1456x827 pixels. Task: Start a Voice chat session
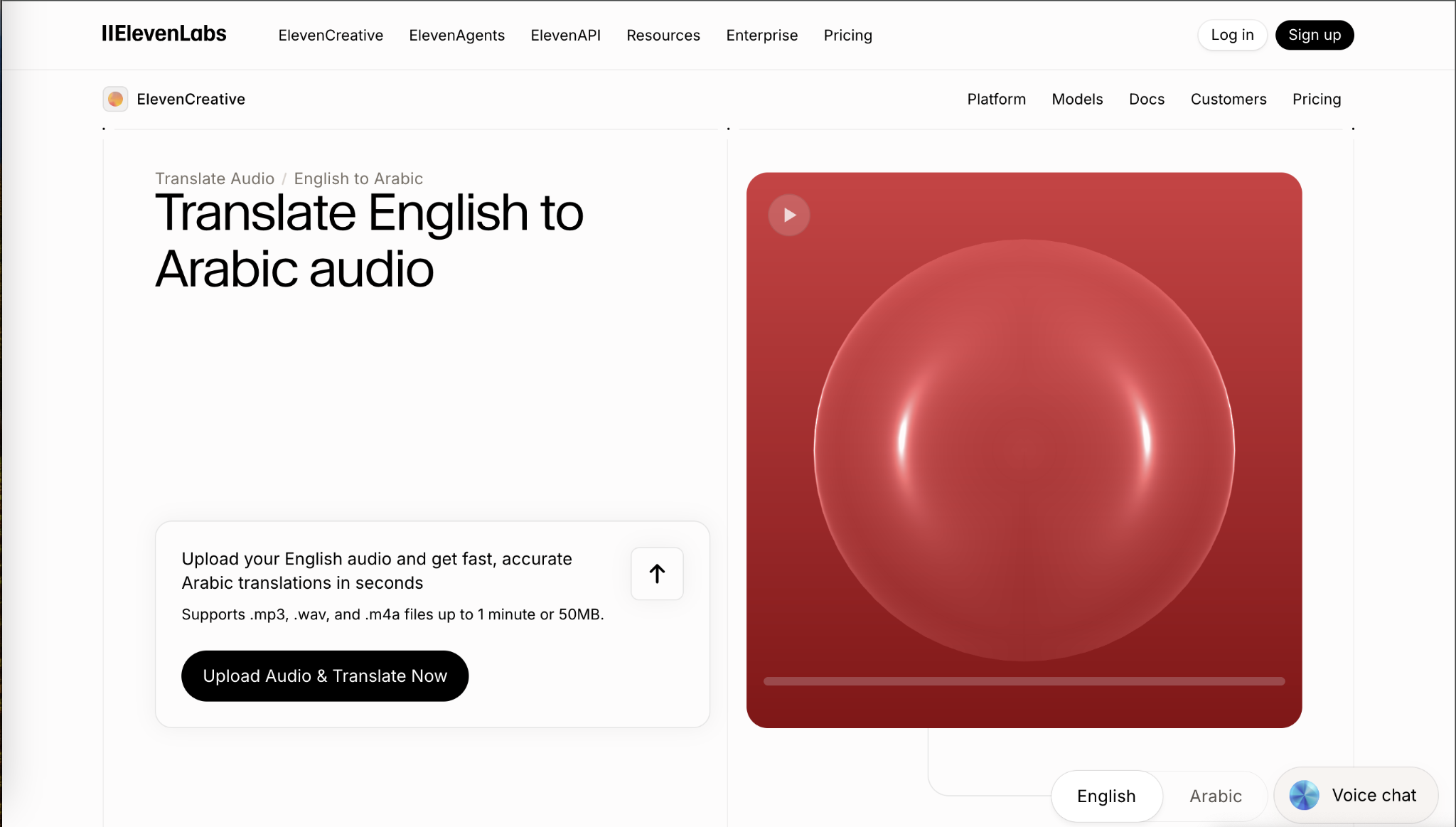pyautogui.click(x=1356, y=795)
